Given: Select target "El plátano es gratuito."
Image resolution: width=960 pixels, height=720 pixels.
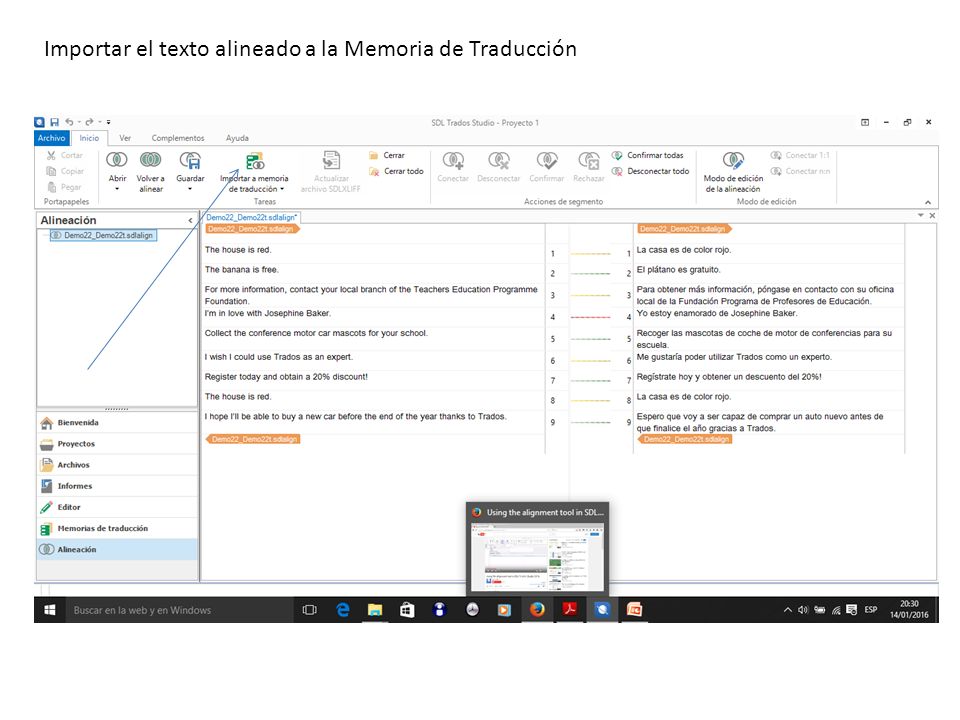Looking at the screenshot, I should click(x=678, y=269).
